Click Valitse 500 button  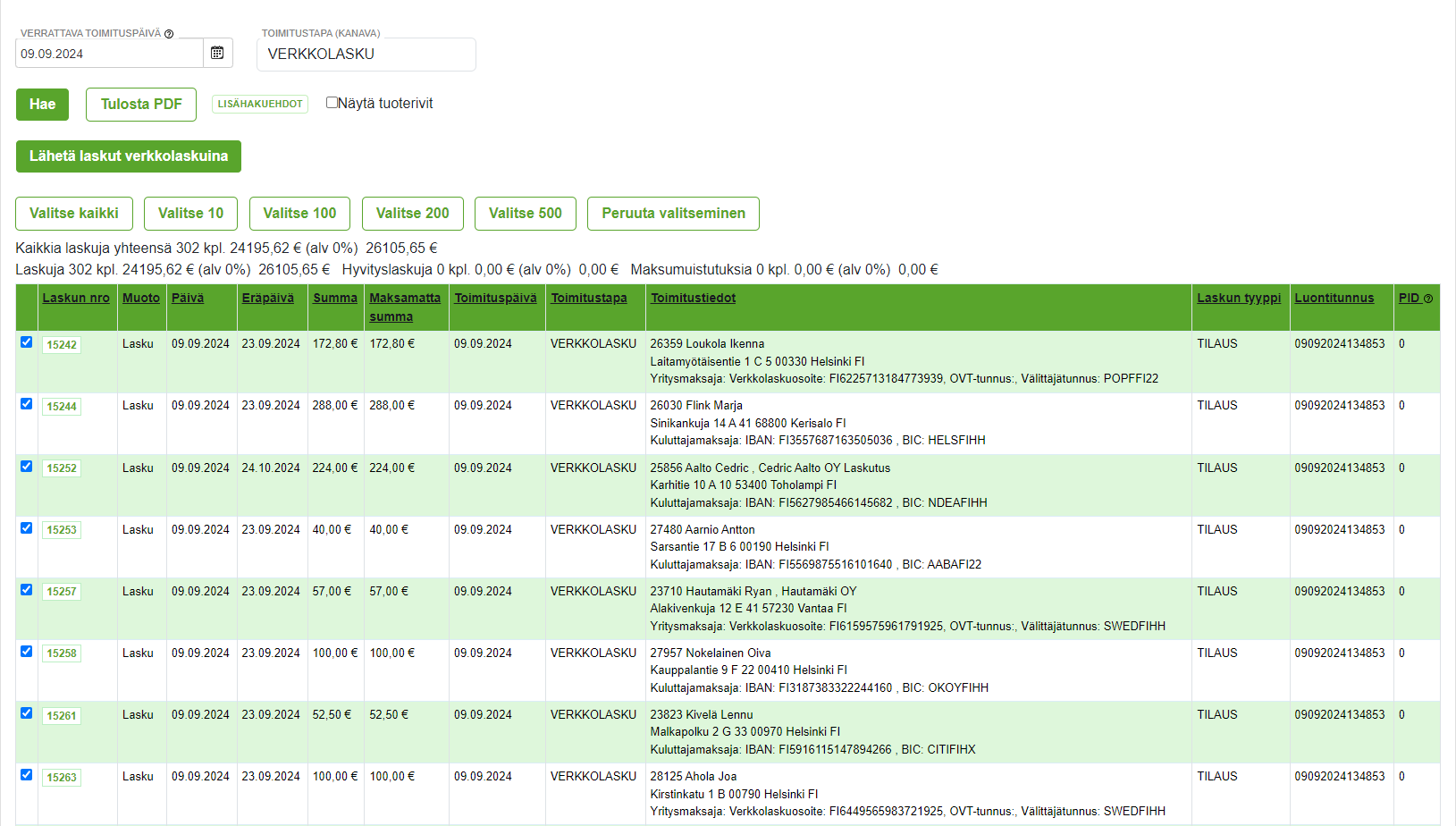pos(526,213)
